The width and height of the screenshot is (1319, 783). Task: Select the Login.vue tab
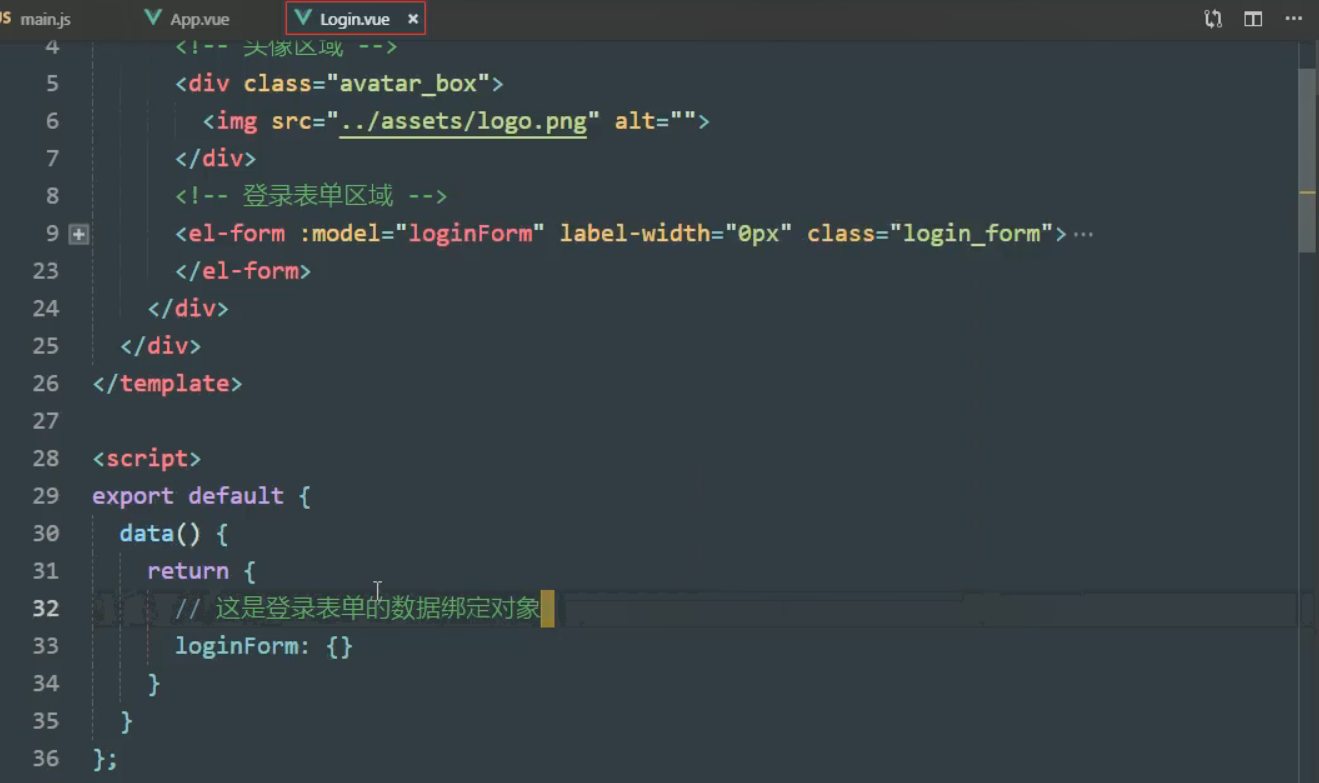coord(355,19)
